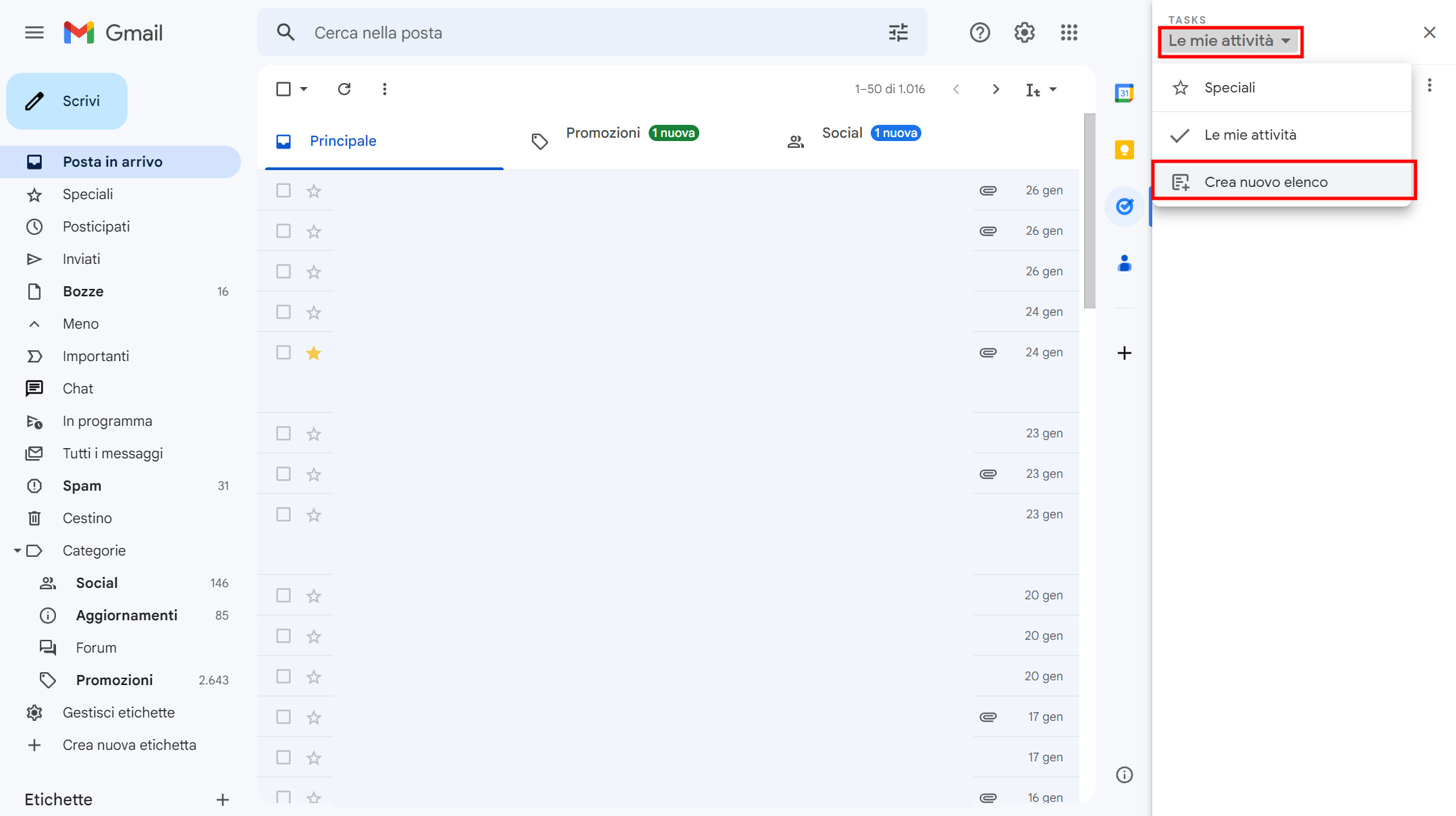Open the Spam folder
1456x816 pixels.
[x=82, y=485]
